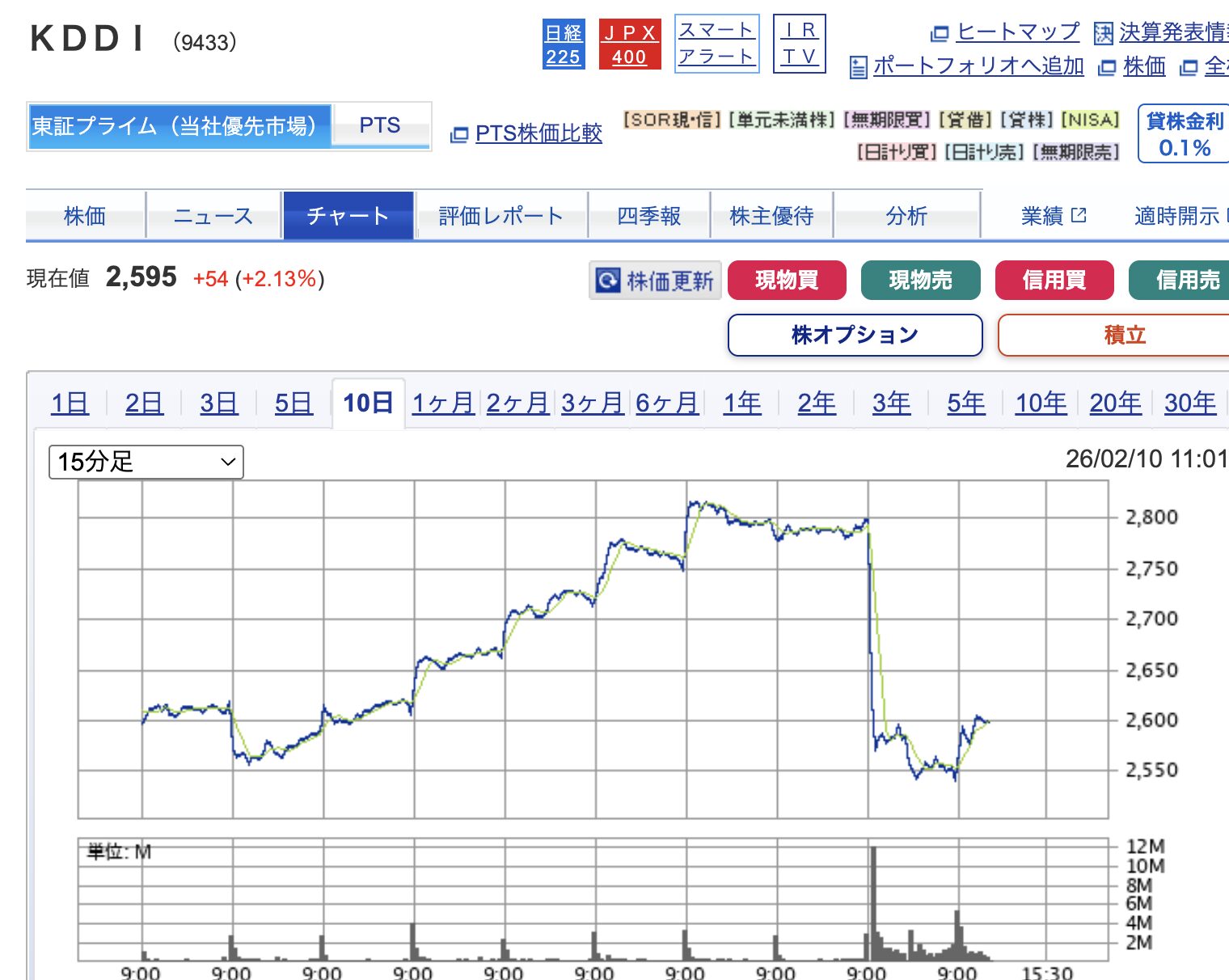Image resolution: width=1229 pixels, height=980 pixels.
Task: Show the 3ヶ月 chart period
Action: pos(593,403)
